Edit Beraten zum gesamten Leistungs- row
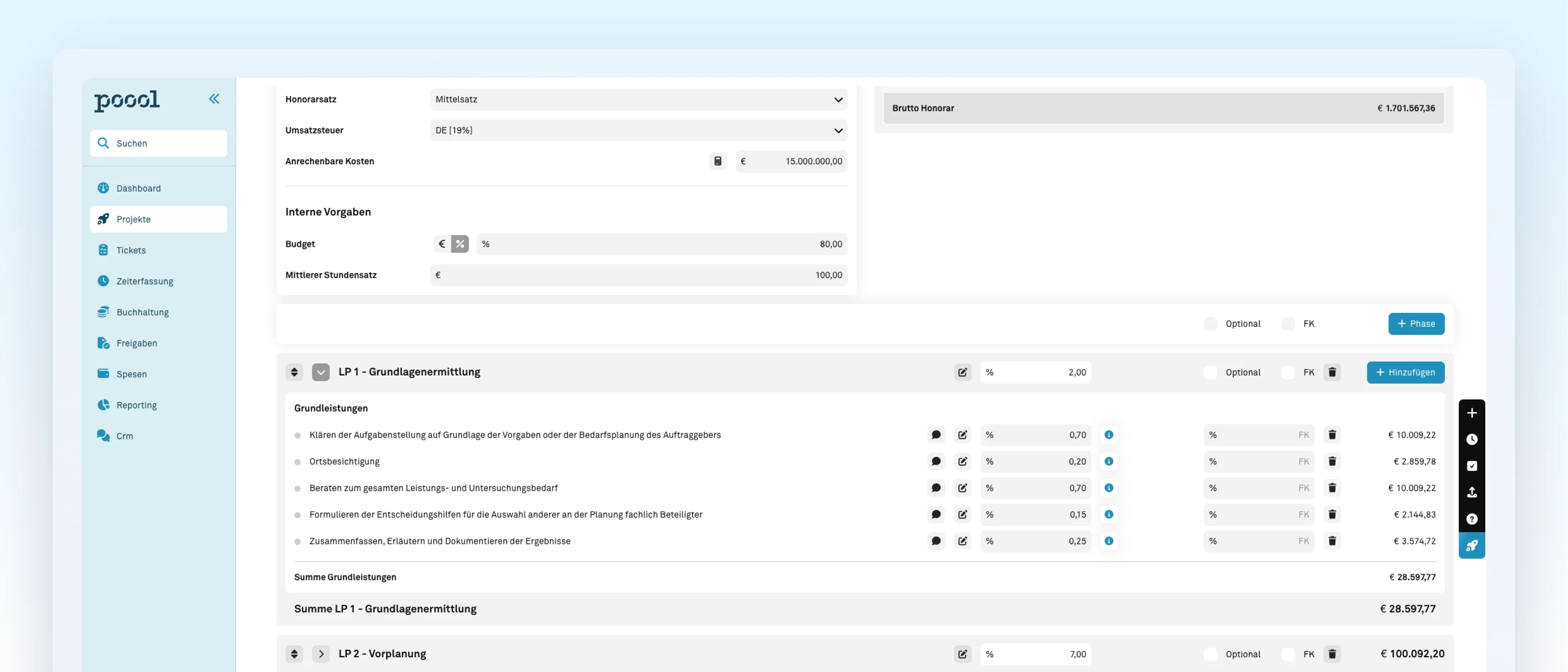The height and width of the screenshot is (672, 1568). coord(962,488)
